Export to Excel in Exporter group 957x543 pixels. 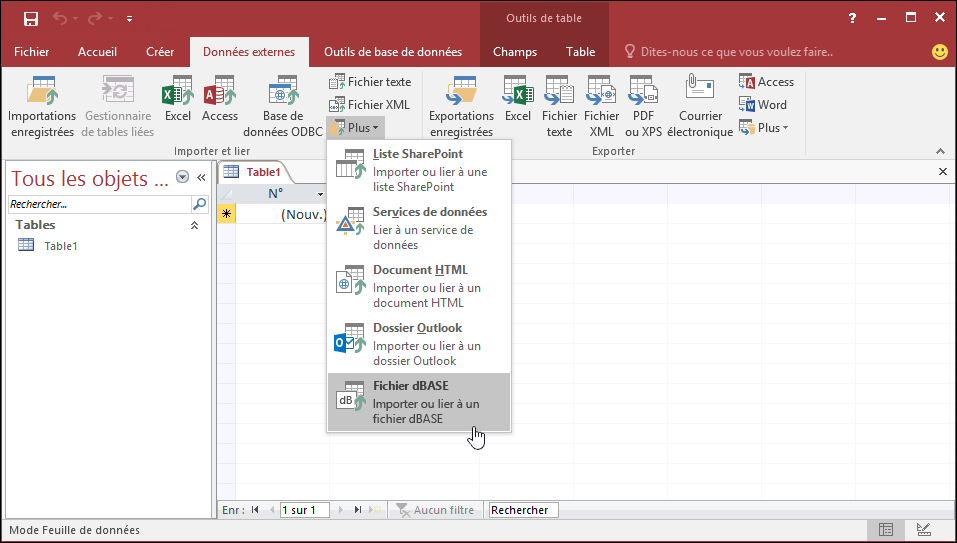point(518,99)
